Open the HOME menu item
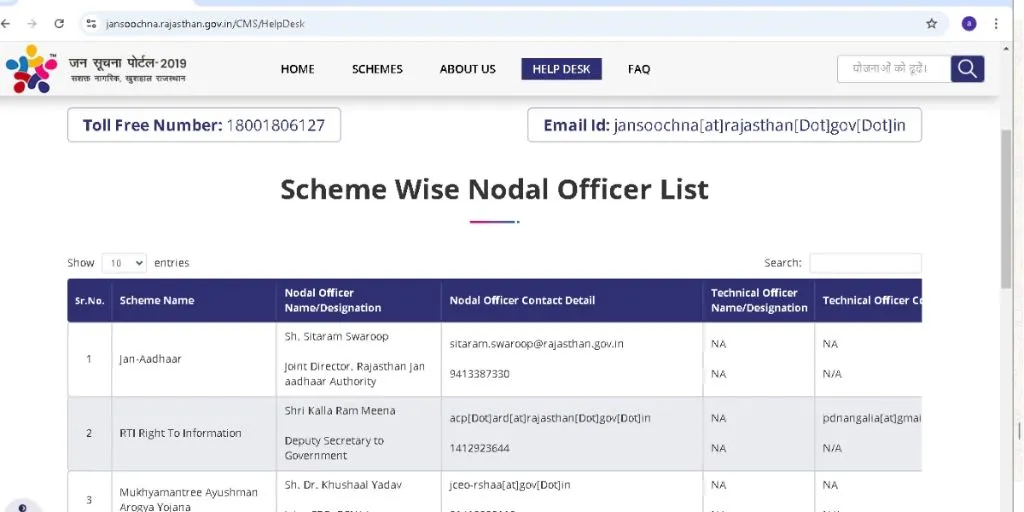 (x=297, y=69)
